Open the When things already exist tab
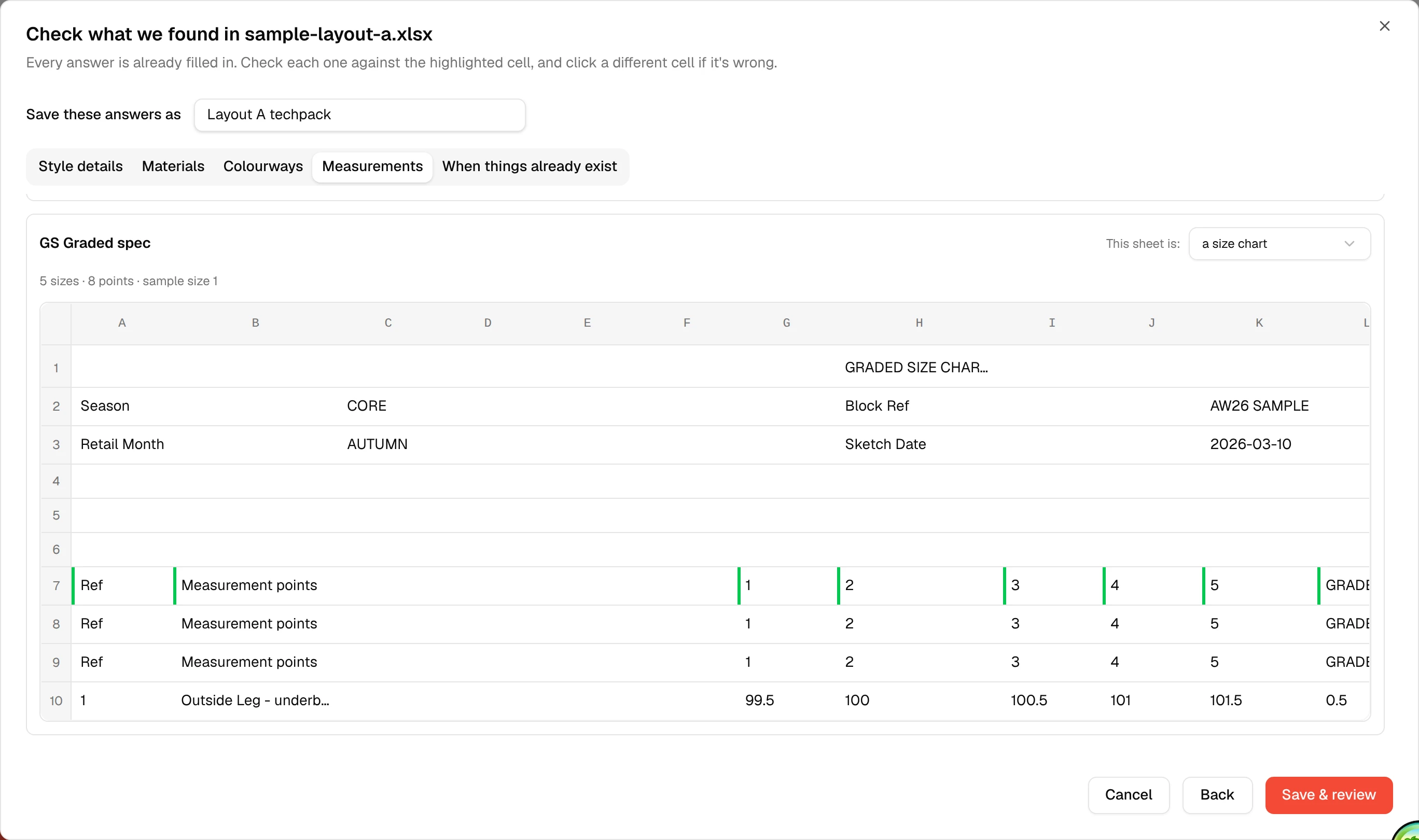 (529, 166)
